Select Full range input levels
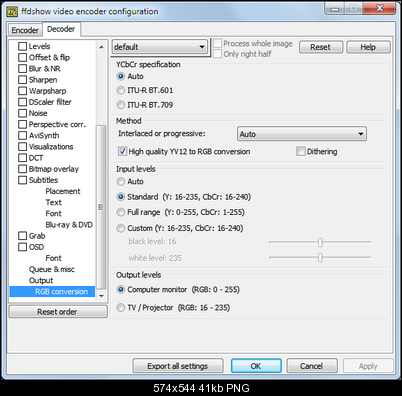This screenshot has width=402, height=396. (x=121, y=212)
